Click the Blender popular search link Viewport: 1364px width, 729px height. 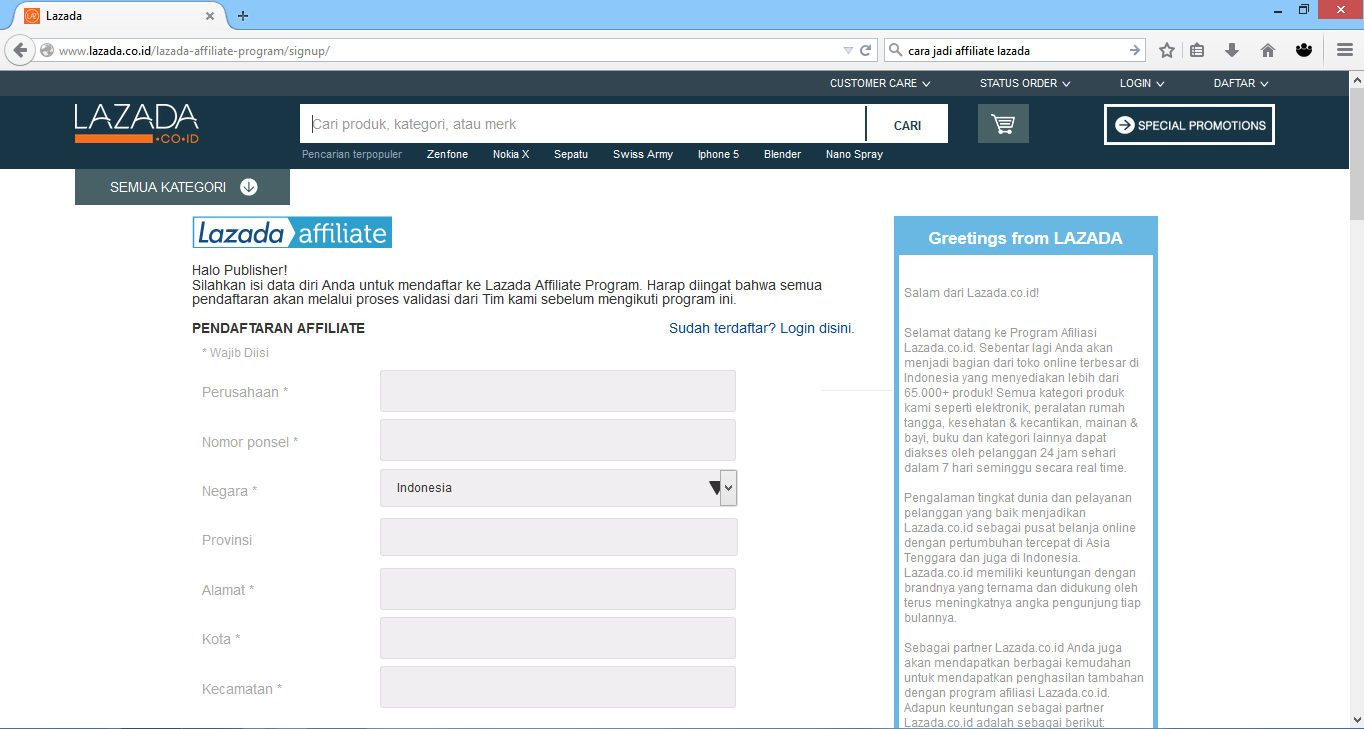pyautogui.click(x=782, y=154)
